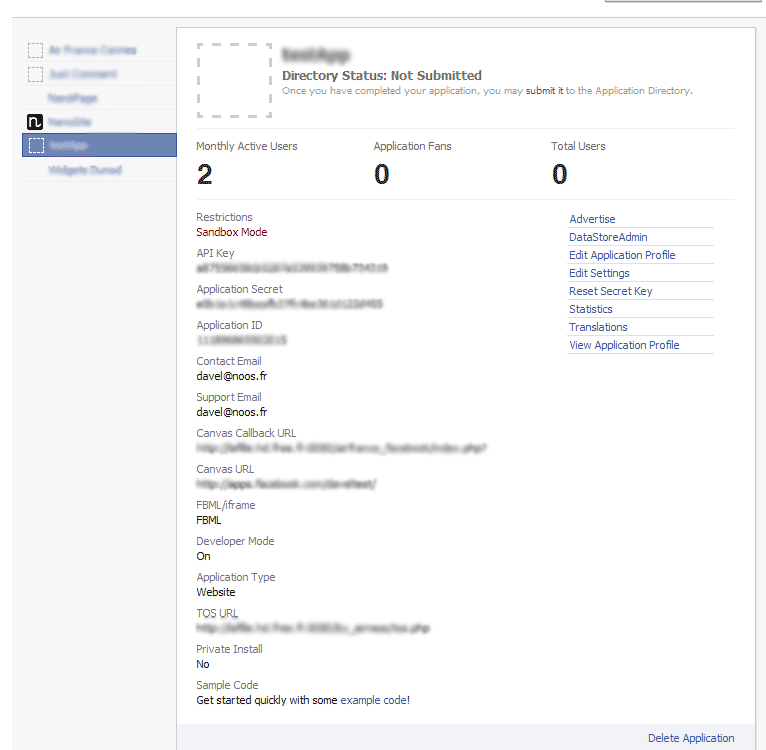
Task: Click the Application Fans count 0
Action: [382, 174]
